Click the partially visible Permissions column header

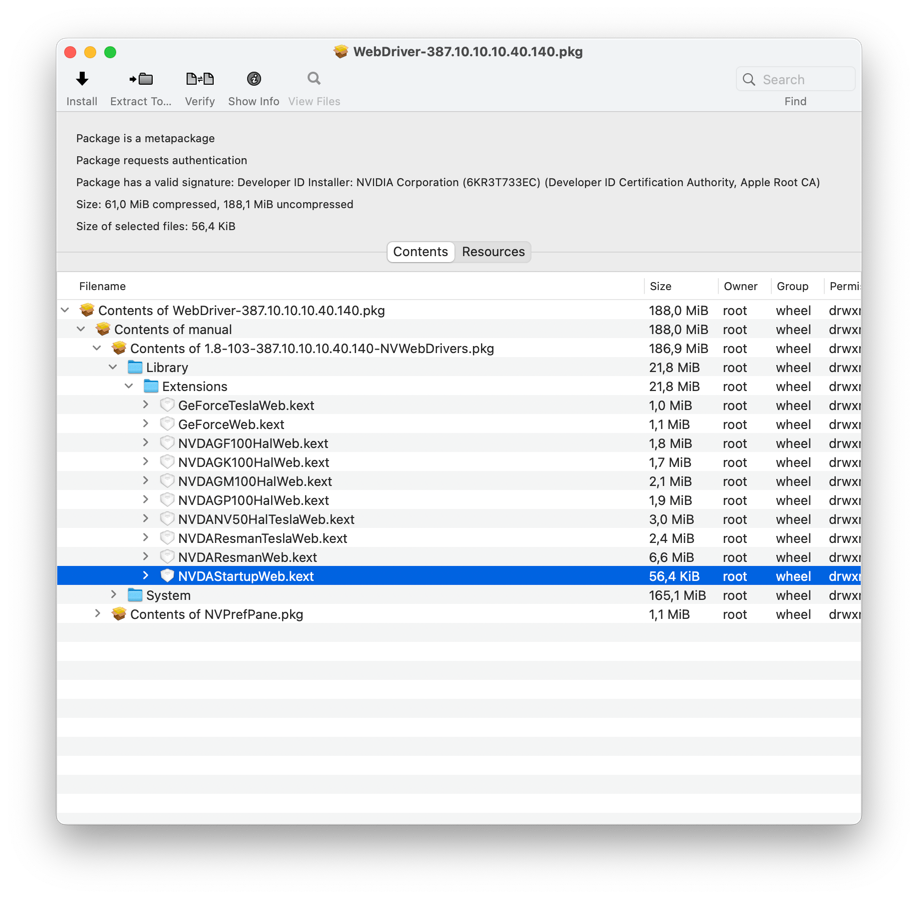click(843, 286)
